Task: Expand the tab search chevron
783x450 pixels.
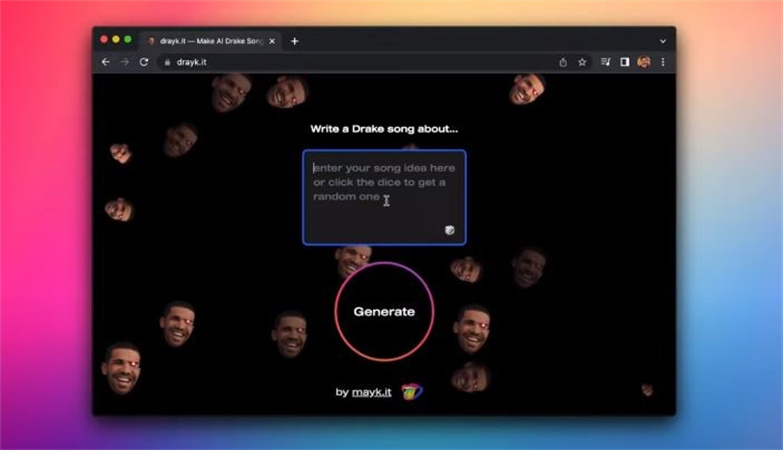Action: (663, 41)
